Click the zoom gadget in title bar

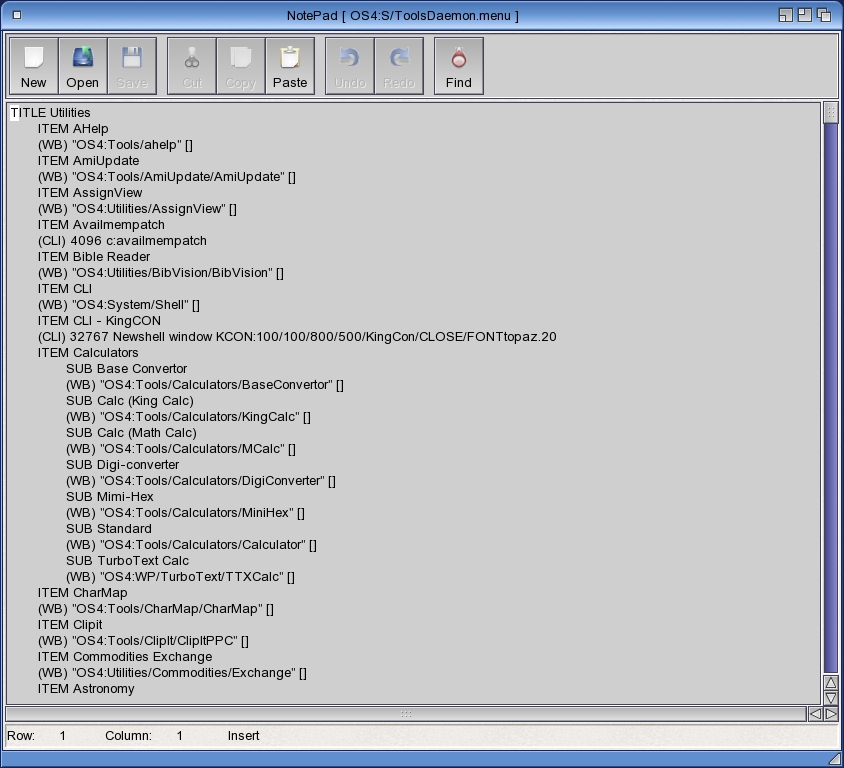coord(804,15)
